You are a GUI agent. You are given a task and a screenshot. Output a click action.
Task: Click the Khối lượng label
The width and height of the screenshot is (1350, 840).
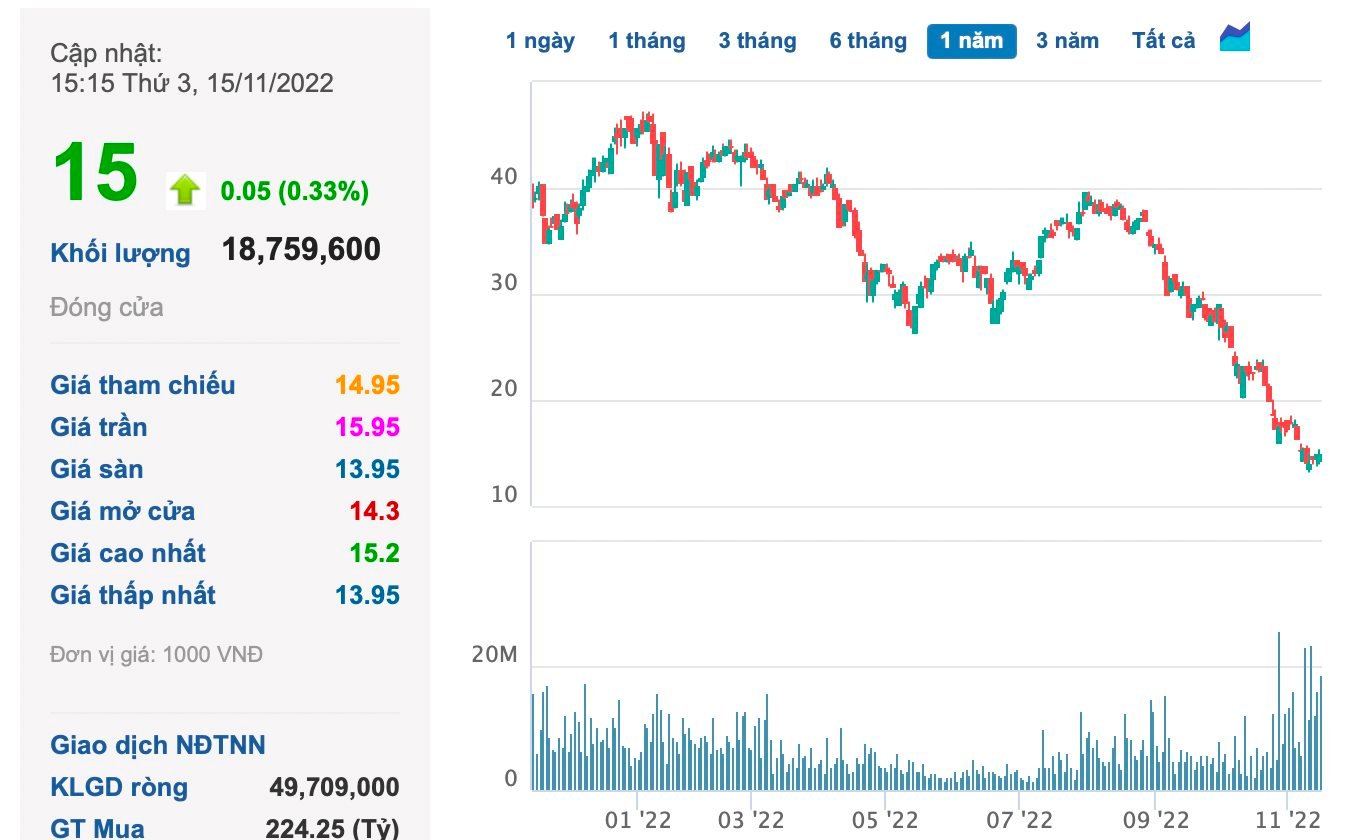coord(120,253)
